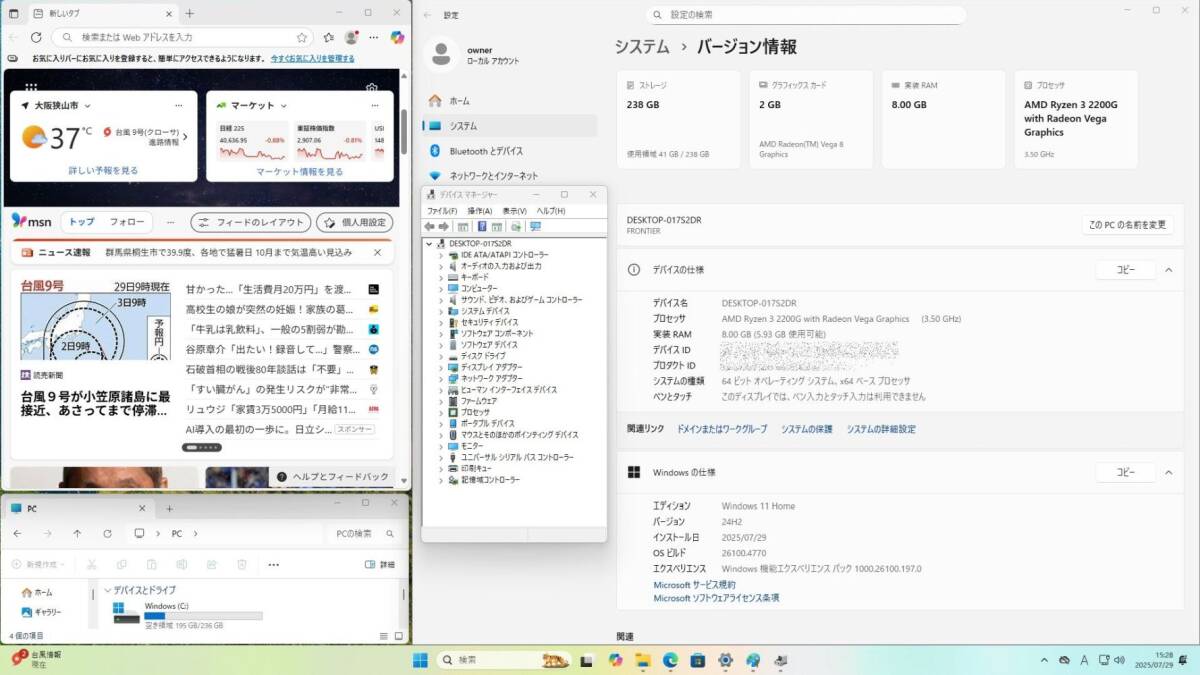Click フィードのレイアウト button
The height and width of the screenshot is (675, 1200).
click(x=251, y=222)
